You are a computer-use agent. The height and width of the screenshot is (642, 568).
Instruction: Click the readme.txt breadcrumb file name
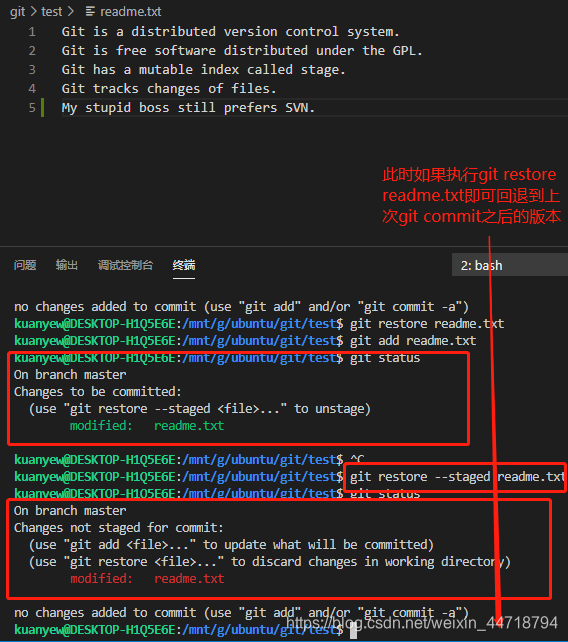point(131,11)
